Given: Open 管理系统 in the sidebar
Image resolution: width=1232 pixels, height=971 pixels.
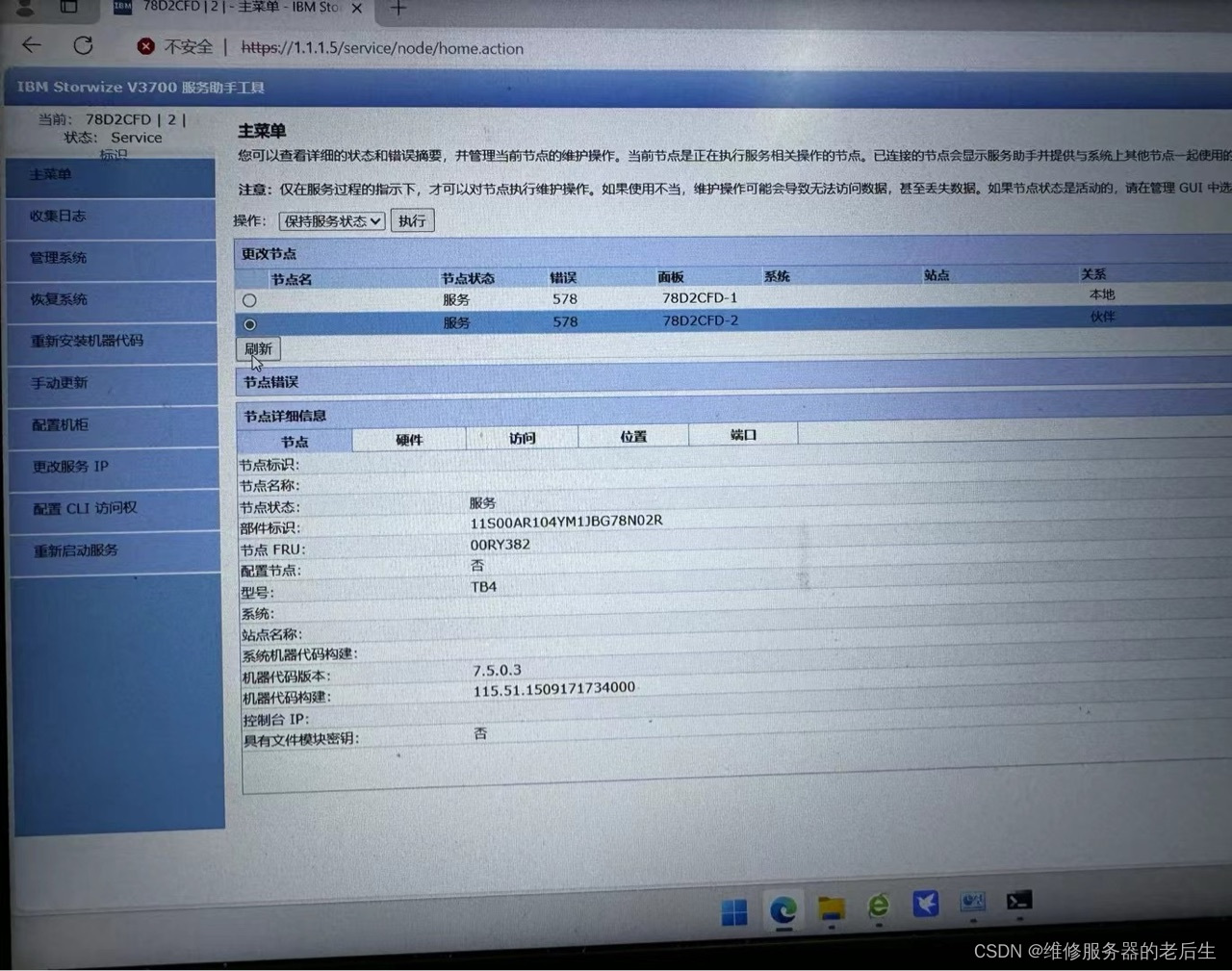Looking at the screenshot, I should (x=112, y=259).
